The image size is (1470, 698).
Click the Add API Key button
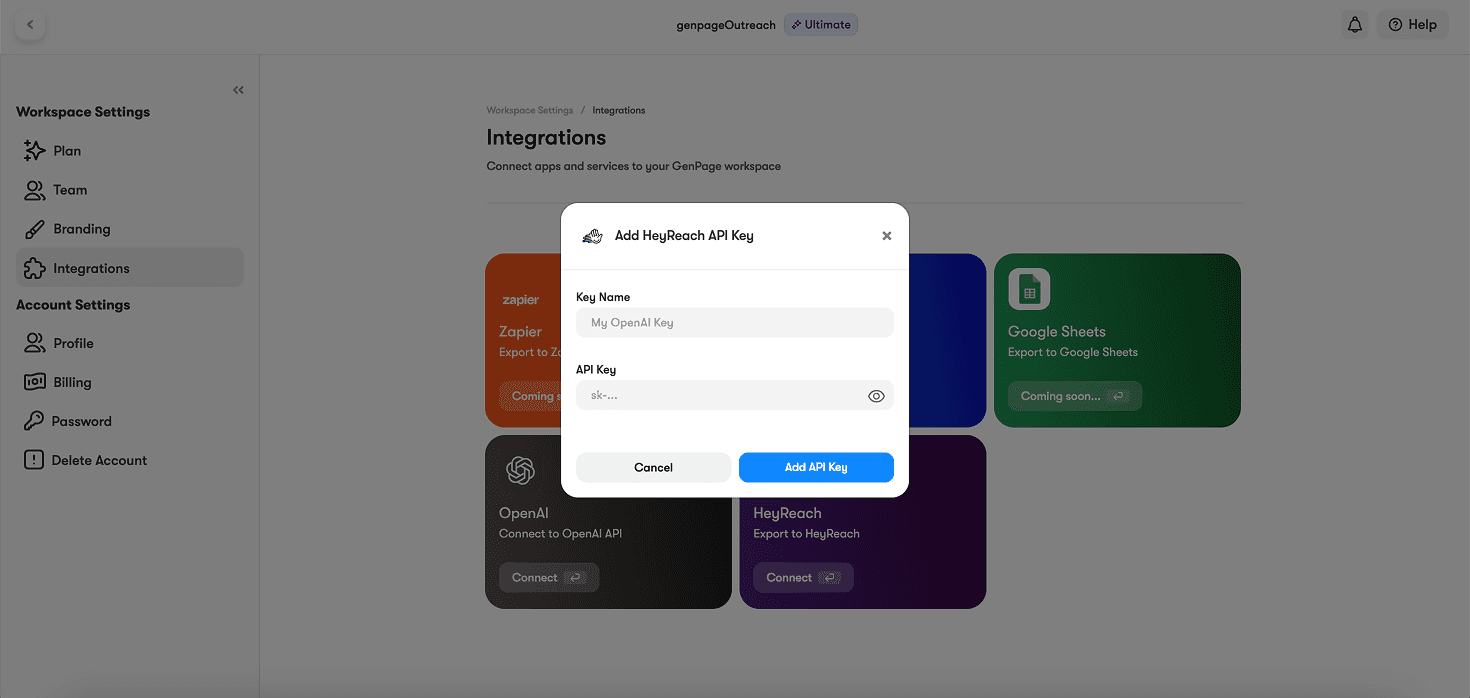pyautogui.click(x=816, y=467)
